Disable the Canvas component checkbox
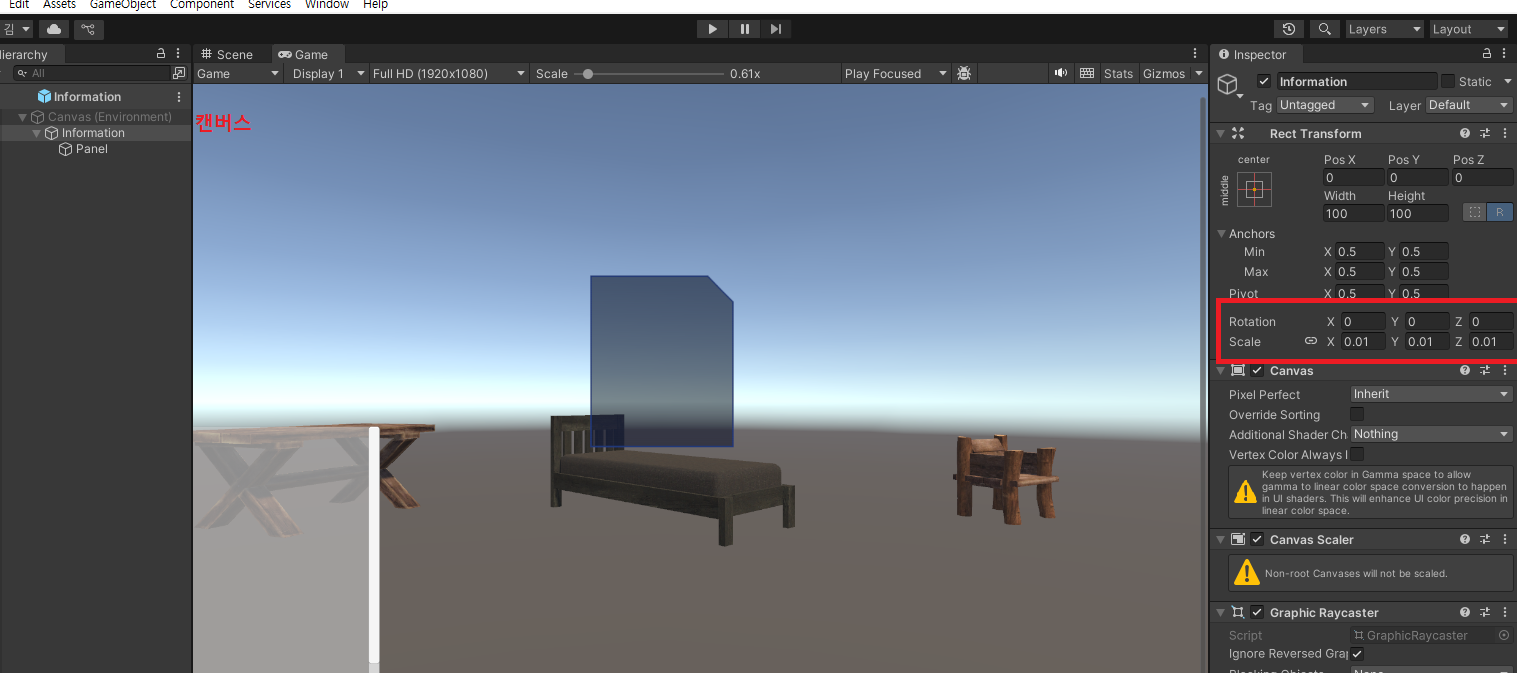Screen dimensions: 1517x673 (x=1257, y=370)
